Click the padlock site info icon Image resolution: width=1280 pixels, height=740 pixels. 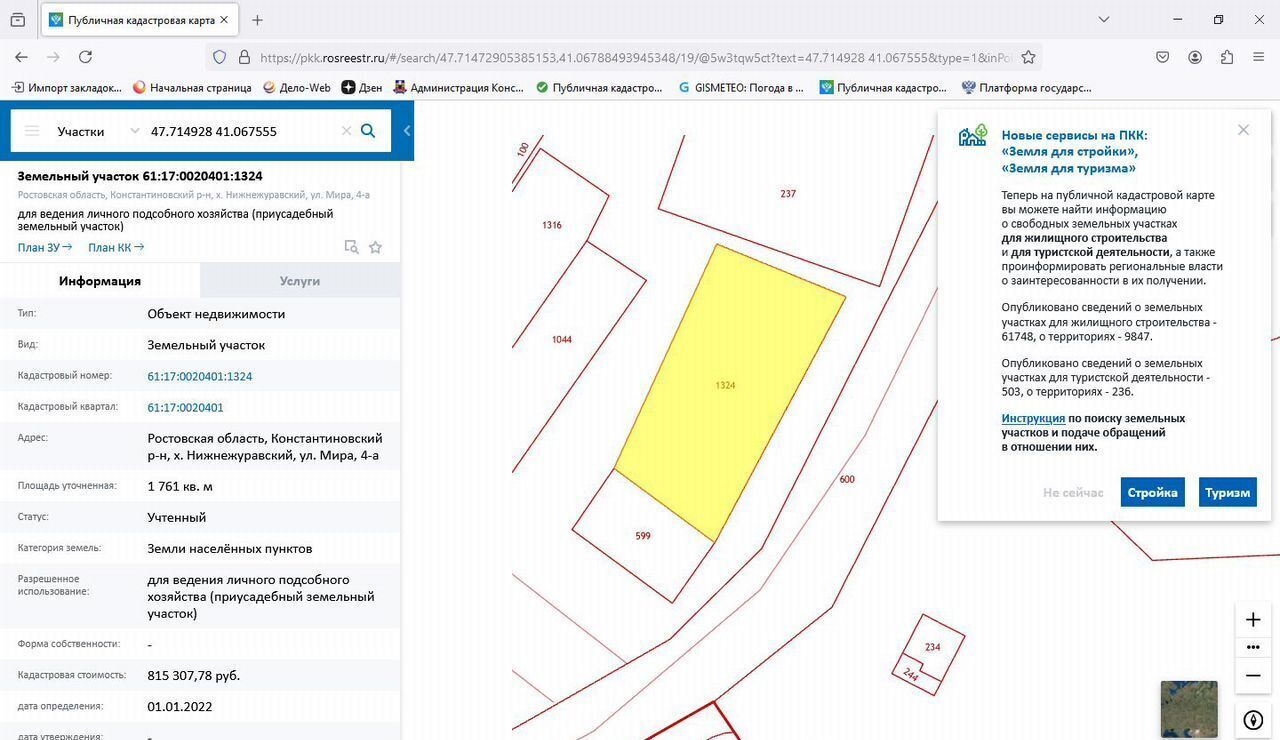tap(244, 57)
